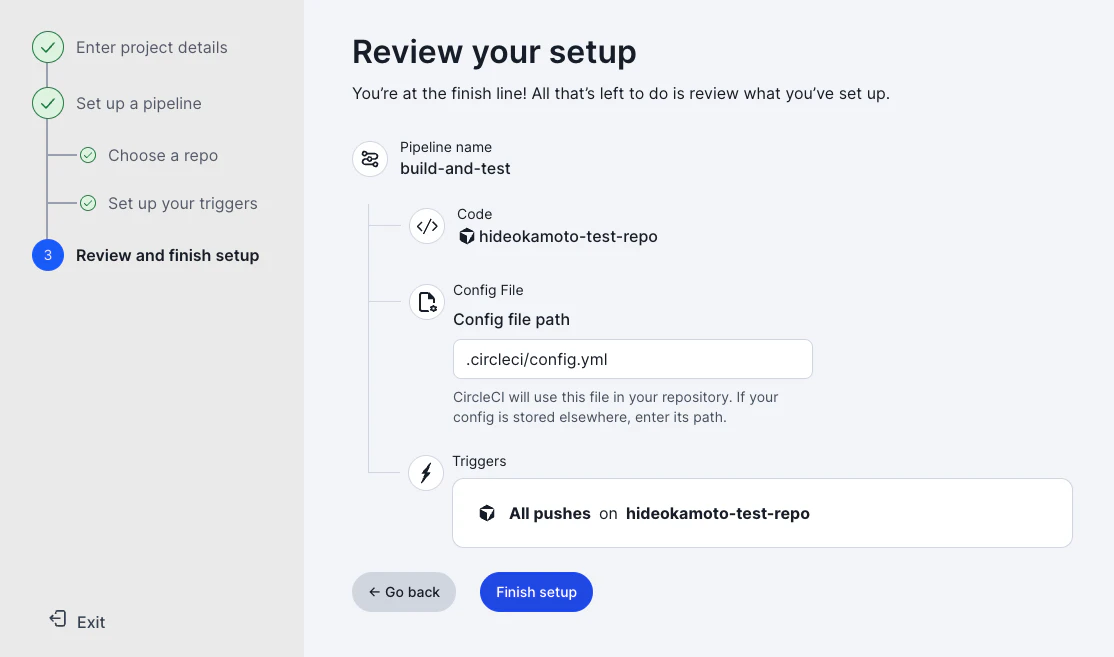Click the Pipeline name label
This screenshot has height=657, width=1114.
coord(446,147)
